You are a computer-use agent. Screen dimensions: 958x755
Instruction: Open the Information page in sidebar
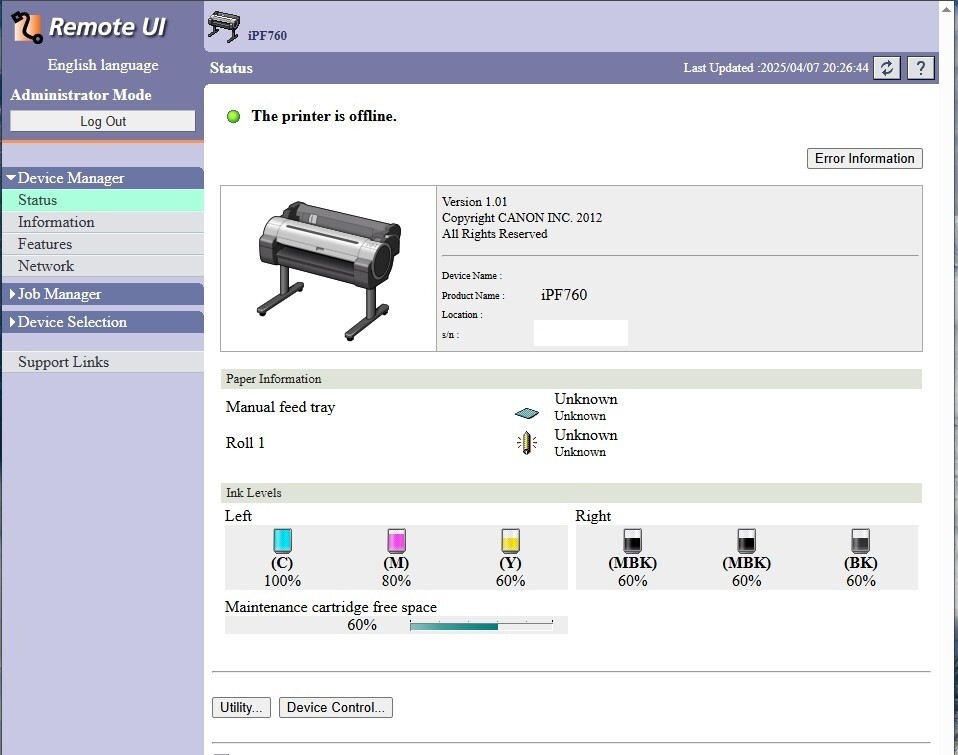click(x=56, y=222)
